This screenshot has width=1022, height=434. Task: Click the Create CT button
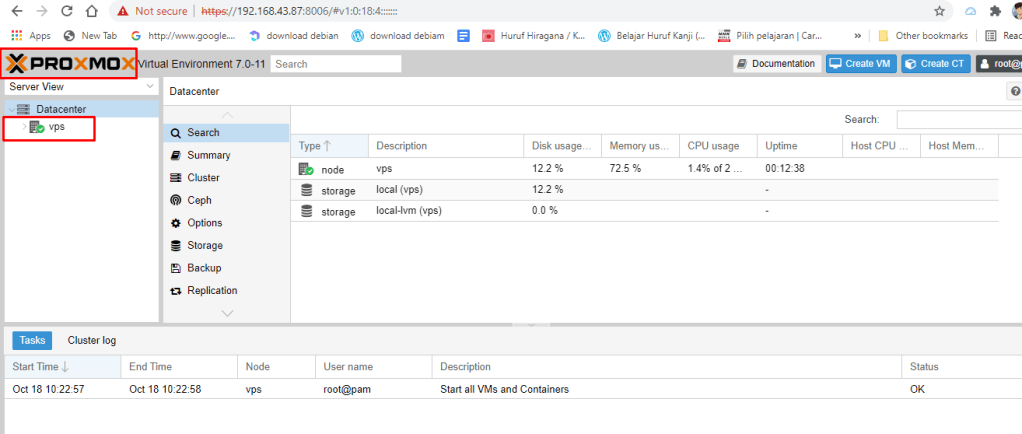(x=934, y=64)
